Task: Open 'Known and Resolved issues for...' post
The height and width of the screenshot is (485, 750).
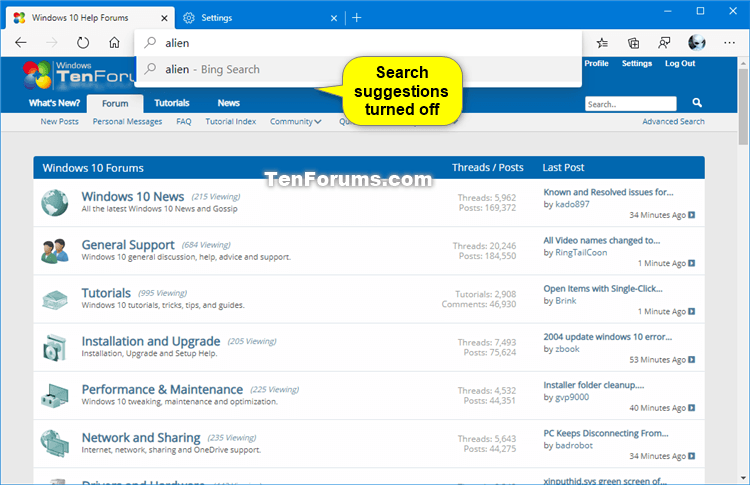Action: (608, 192)
